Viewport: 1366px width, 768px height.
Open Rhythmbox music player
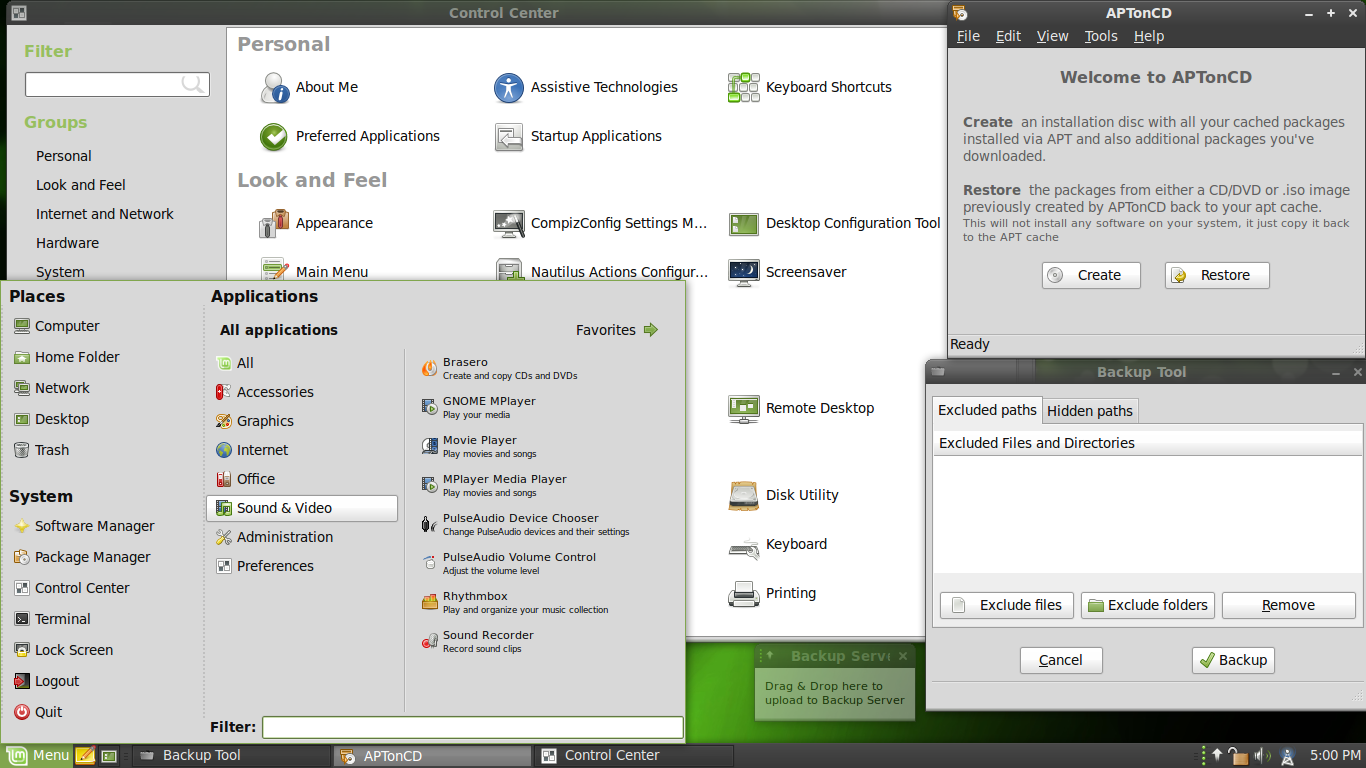(x=514, y=602)
